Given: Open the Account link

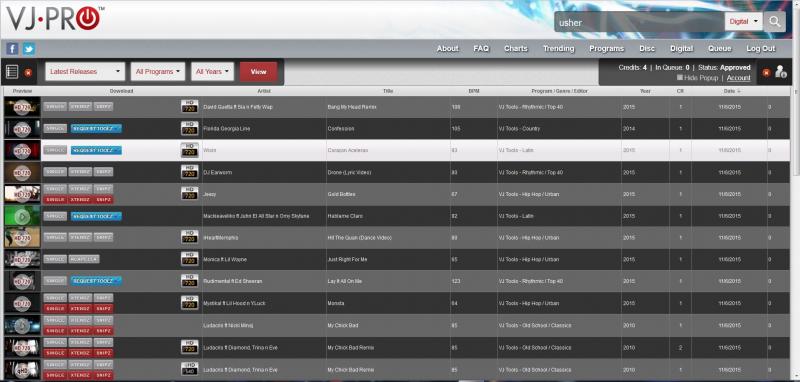Looking at the screenshot, I should click(738, 78).
